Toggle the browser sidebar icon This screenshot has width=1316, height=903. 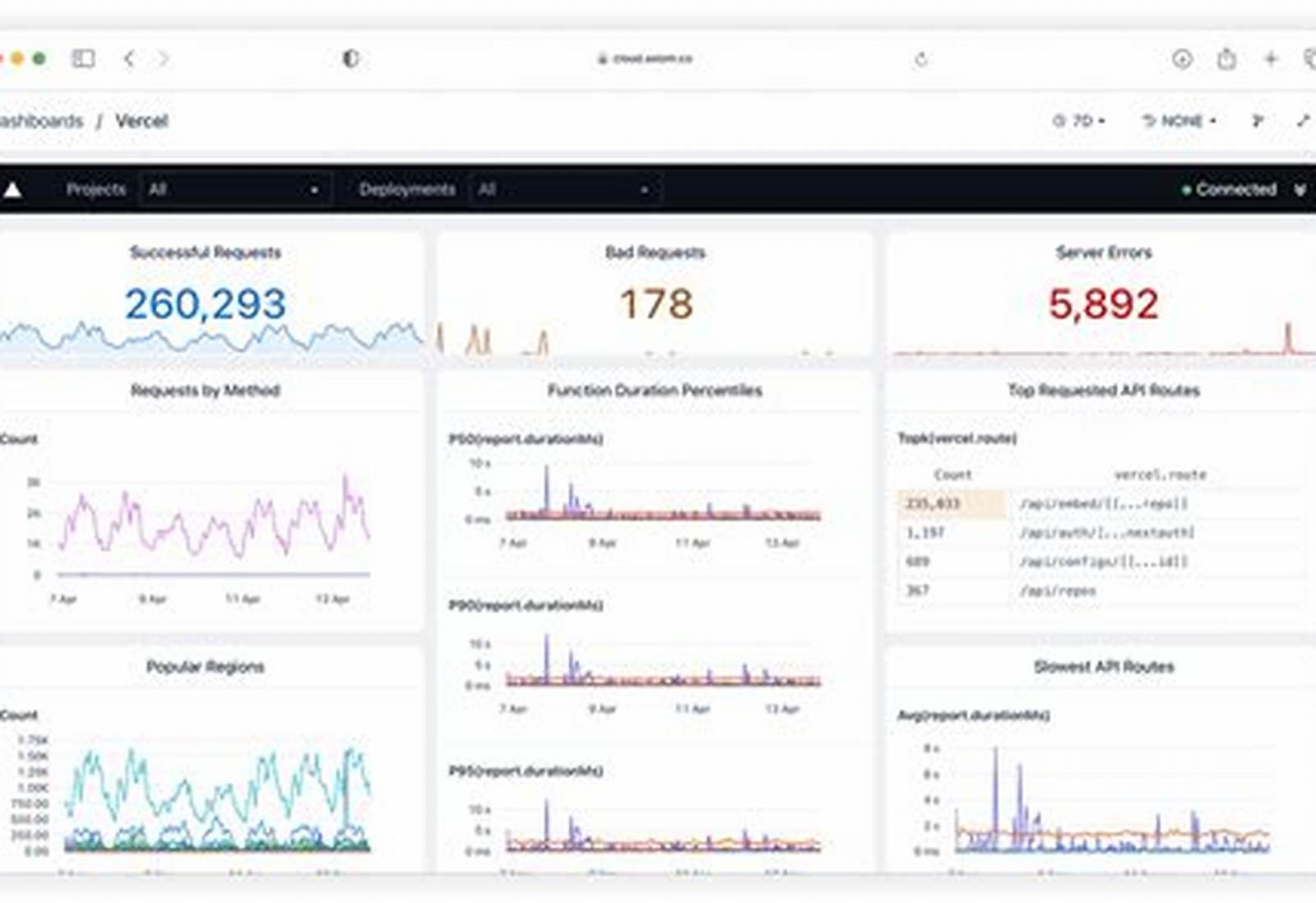(83, 58)
